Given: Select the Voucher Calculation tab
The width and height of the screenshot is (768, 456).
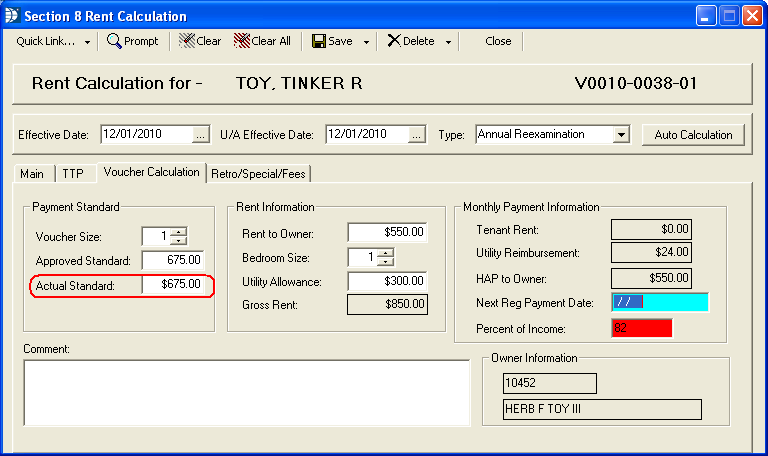Looking at the screenshot, I should (x=151, y=172).
